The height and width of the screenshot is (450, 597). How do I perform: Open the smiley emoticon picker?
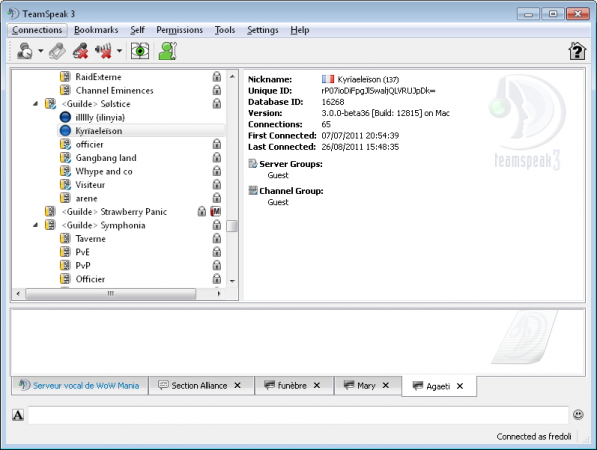coord(578,415)
